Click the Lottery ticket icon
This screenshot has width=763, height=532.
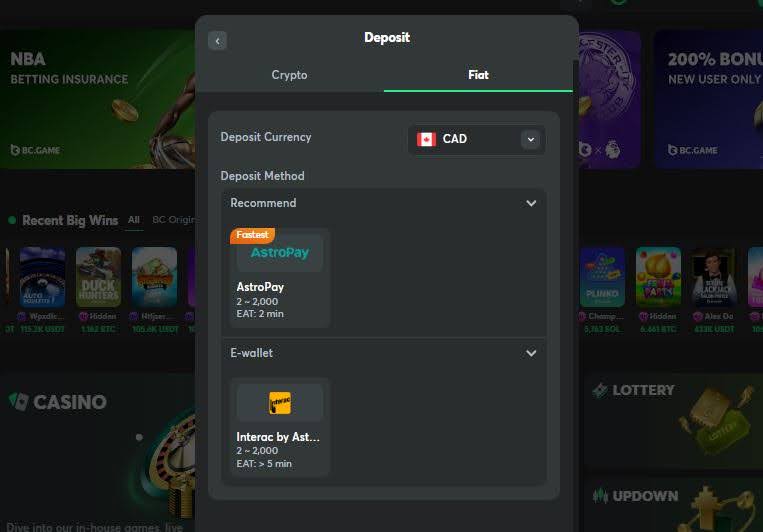coord(600,390)
